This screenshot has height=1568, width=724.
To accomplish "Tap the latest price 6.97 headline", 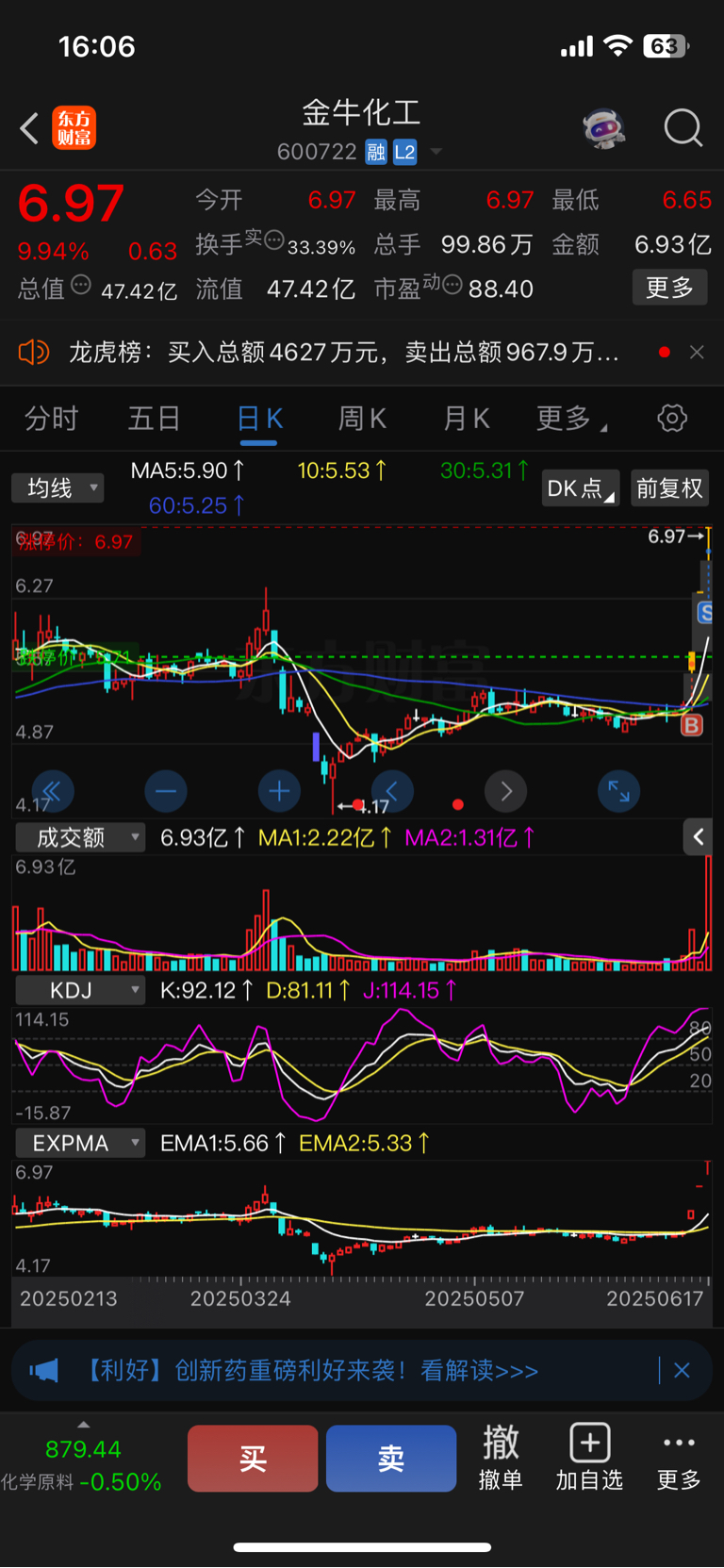I will coord(71,204).
